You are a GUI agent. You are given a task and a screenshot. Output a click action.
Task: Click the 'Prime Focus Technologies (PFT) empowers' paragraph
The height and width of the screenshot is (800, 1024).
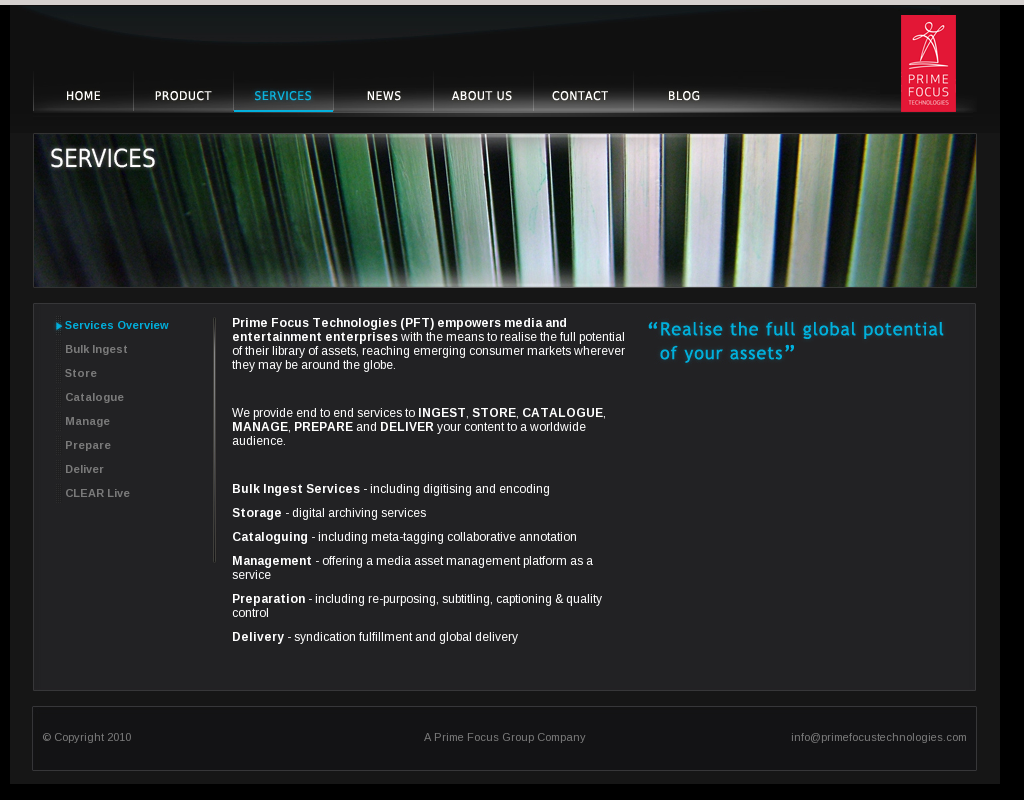(428, 344)
